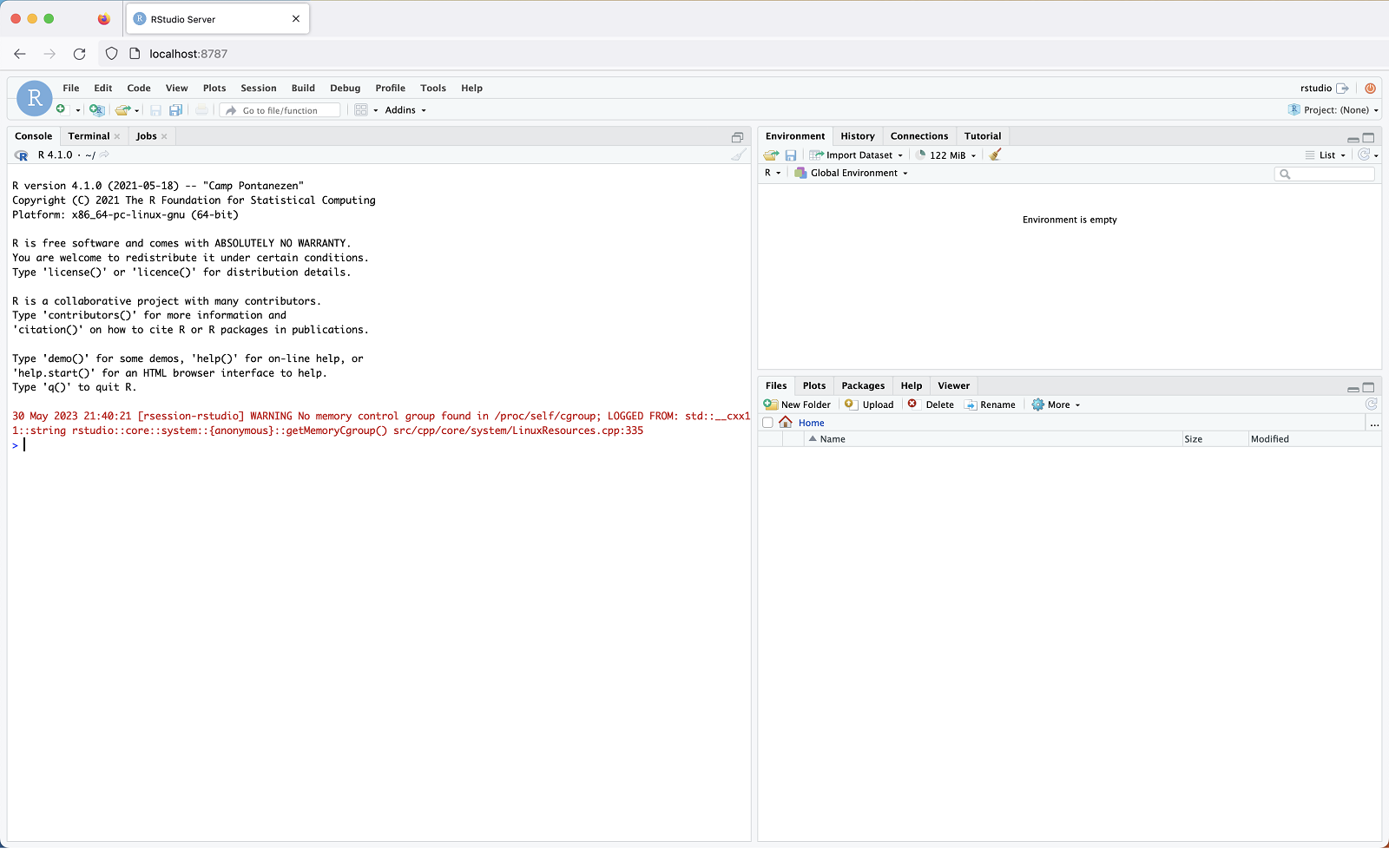Switch to the Terminal tab
1389x868 pixels.
tap(89, 136)
